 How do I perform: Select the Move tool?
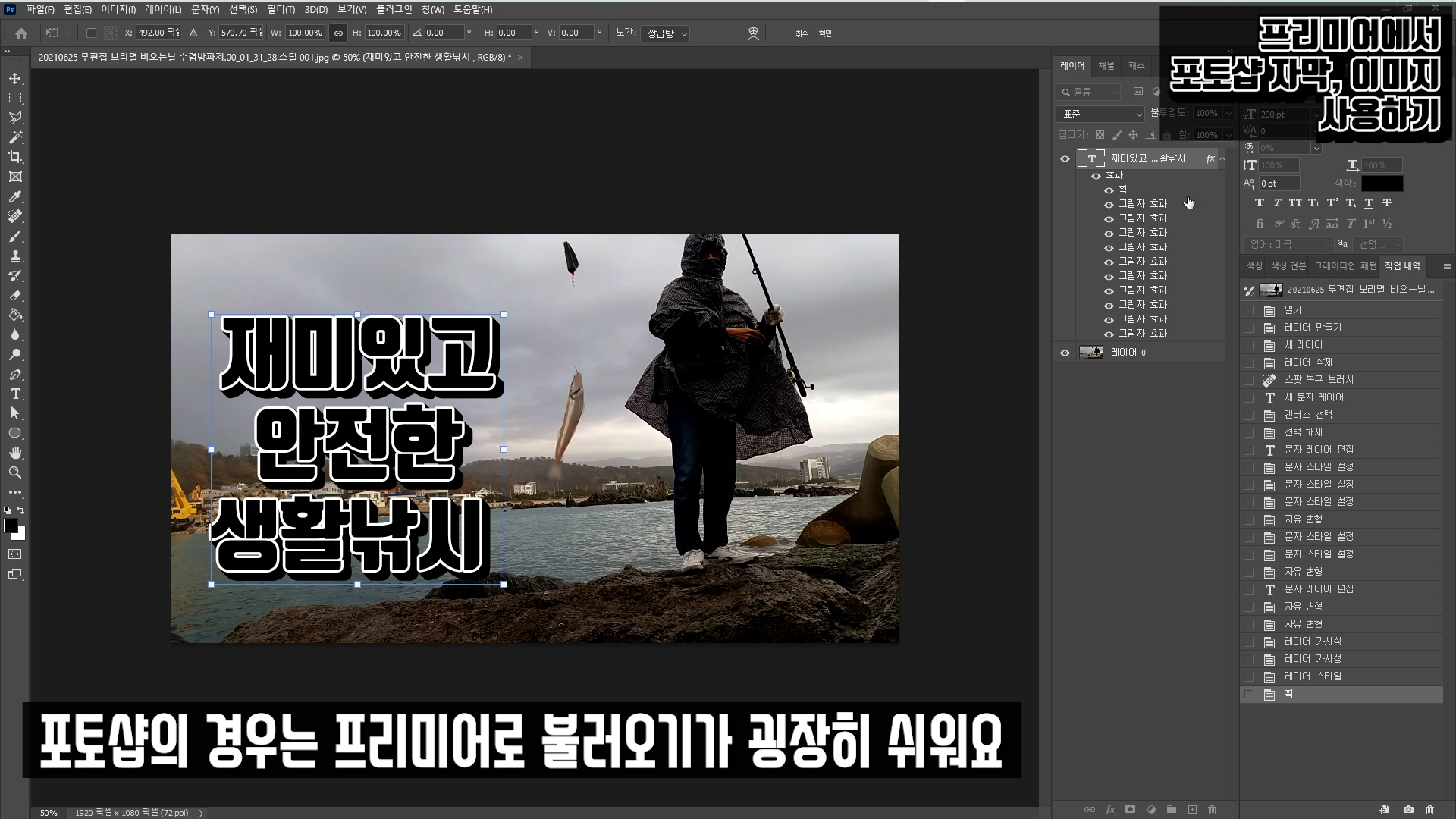pyautogui.click(x=15, y=78)
